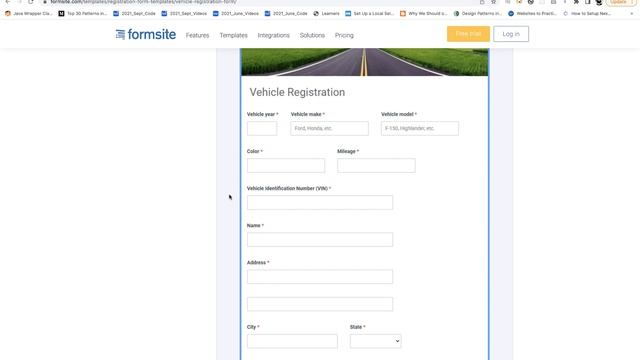
Task: Open the Java Wrapper Cla... bookmark
Action: pyautogui.click(x=29, y=13)
